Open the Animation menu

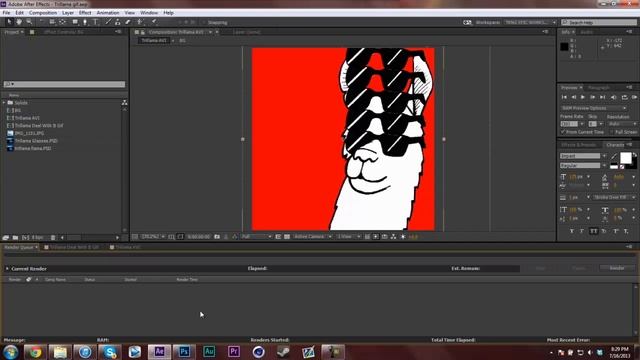click(x=108, y=13)
